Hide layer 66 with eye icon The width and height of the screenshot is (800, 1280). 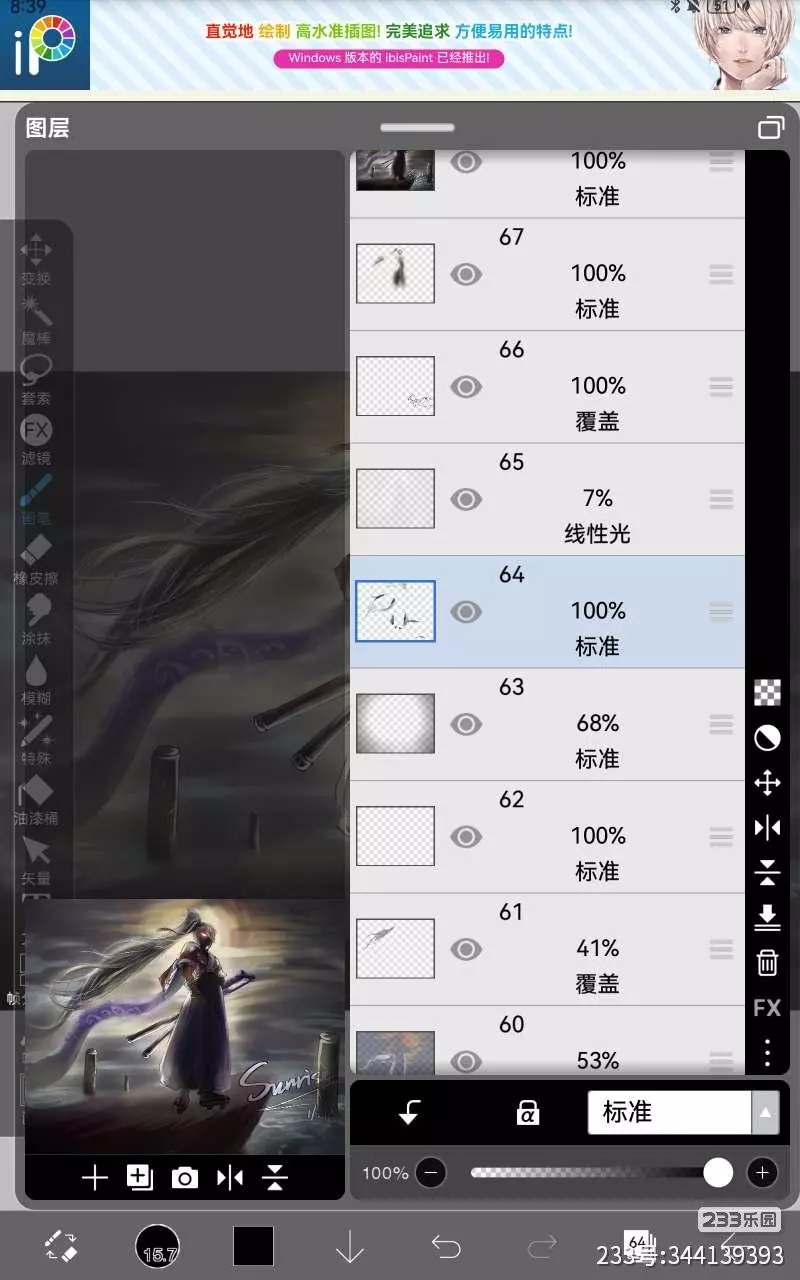coord(466,386)
